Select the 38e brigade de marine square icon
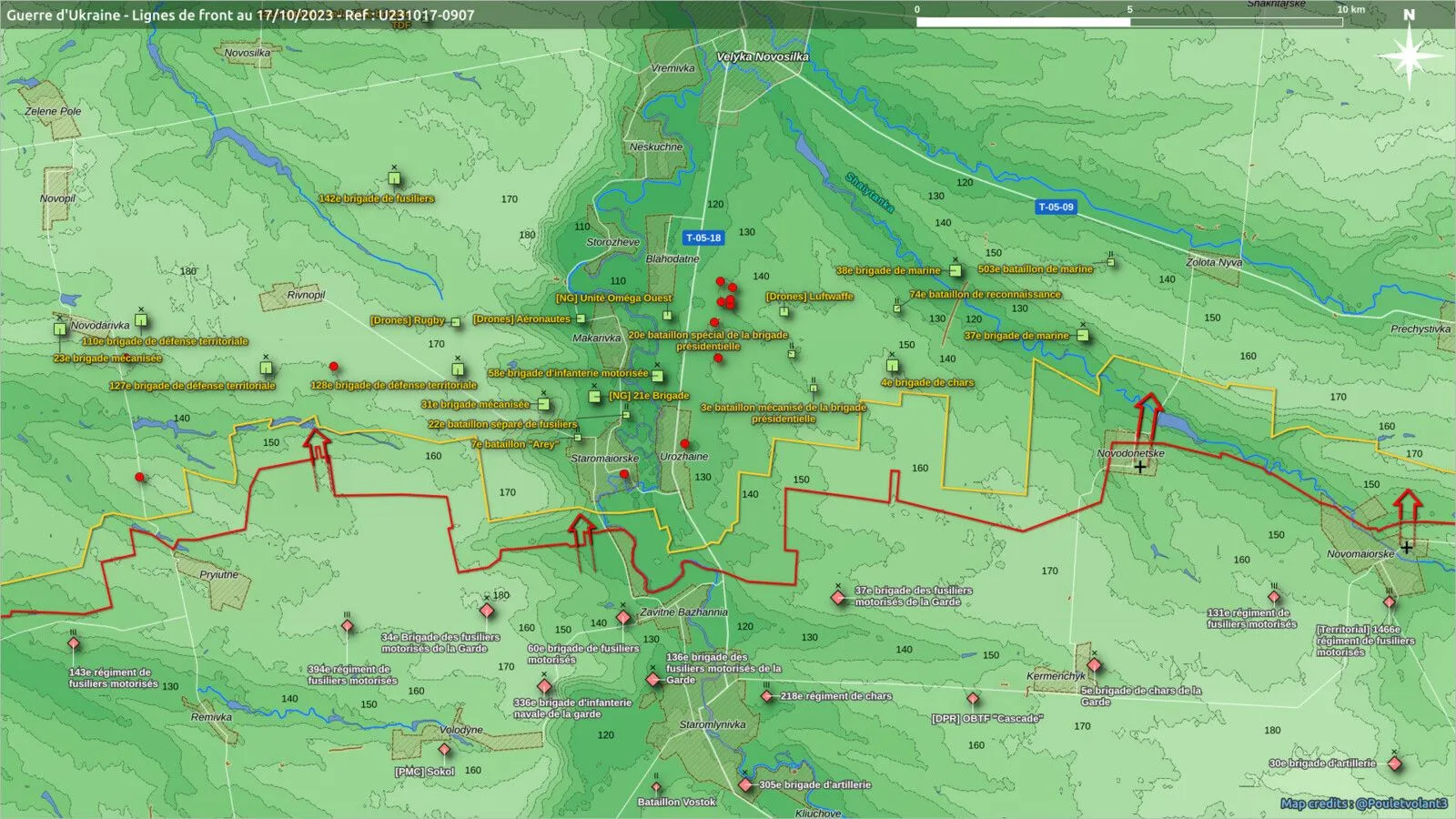This screenshot has height=819, width=1456. click(955, 270)
